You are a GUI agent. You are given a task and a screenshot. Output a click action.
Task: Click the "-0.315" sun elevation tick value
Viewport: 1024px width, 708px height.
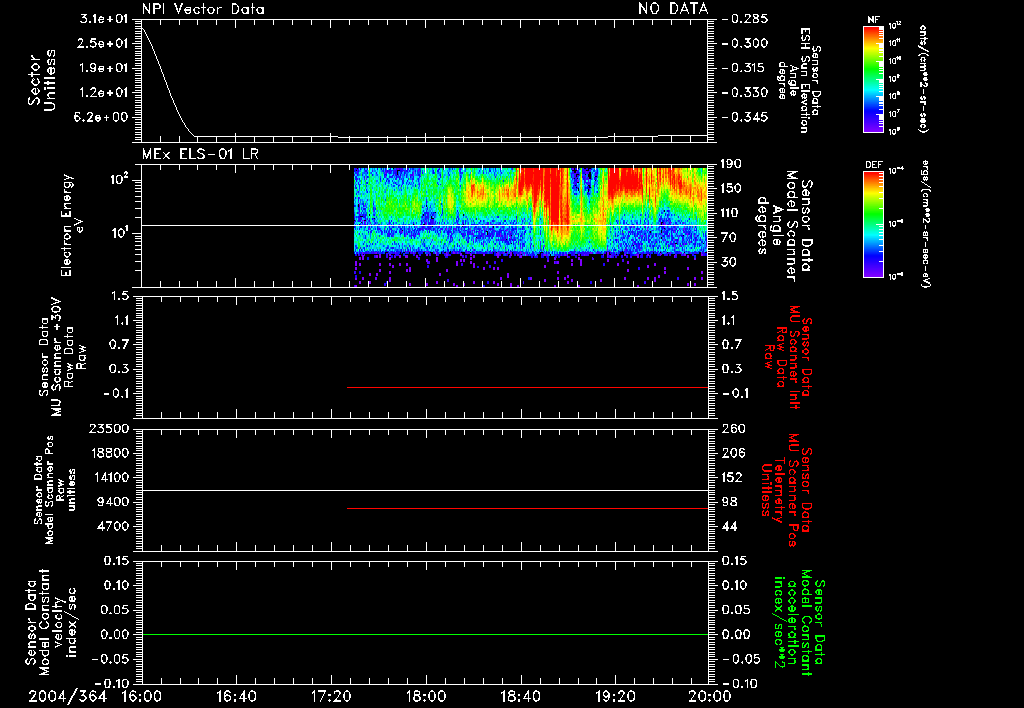(744, 68)
